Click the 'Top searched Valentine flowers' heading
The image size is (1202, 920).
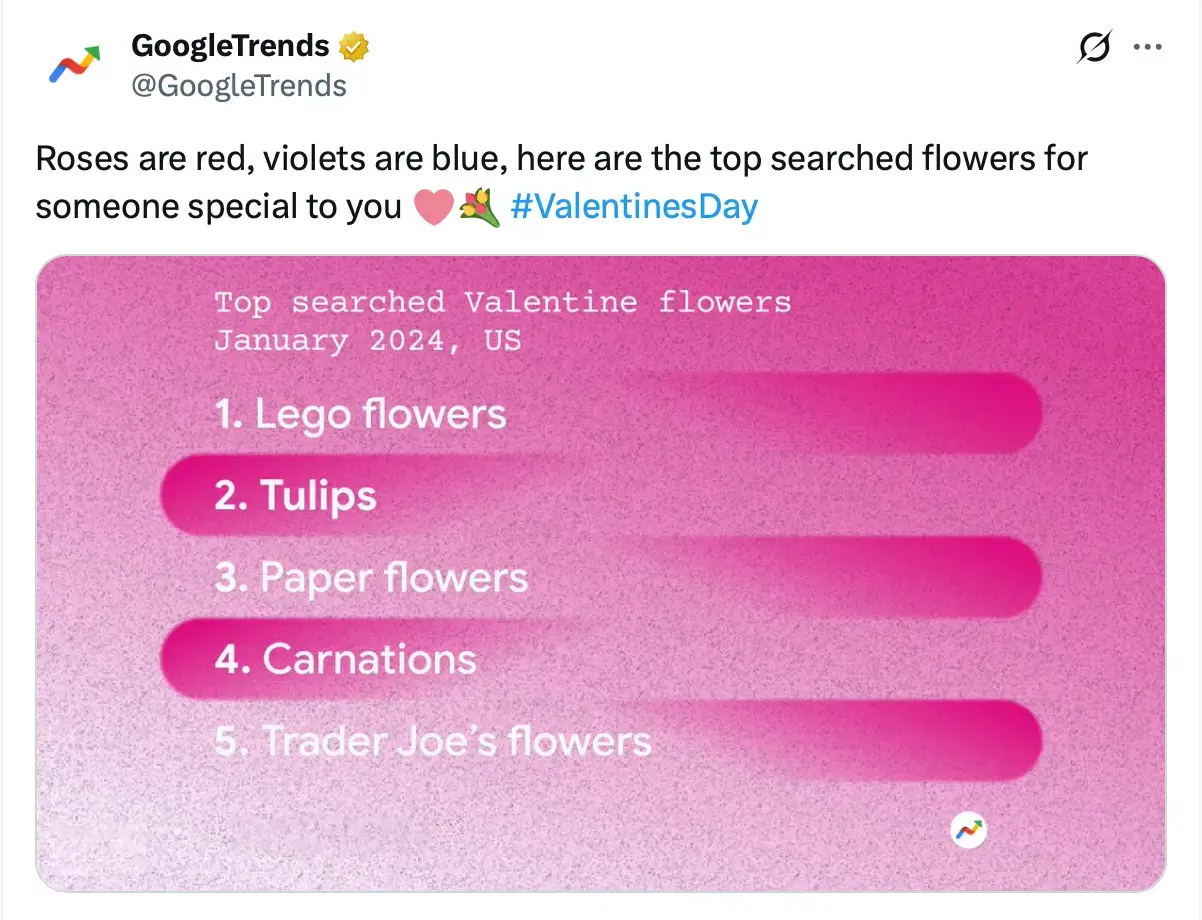[502, 302]
